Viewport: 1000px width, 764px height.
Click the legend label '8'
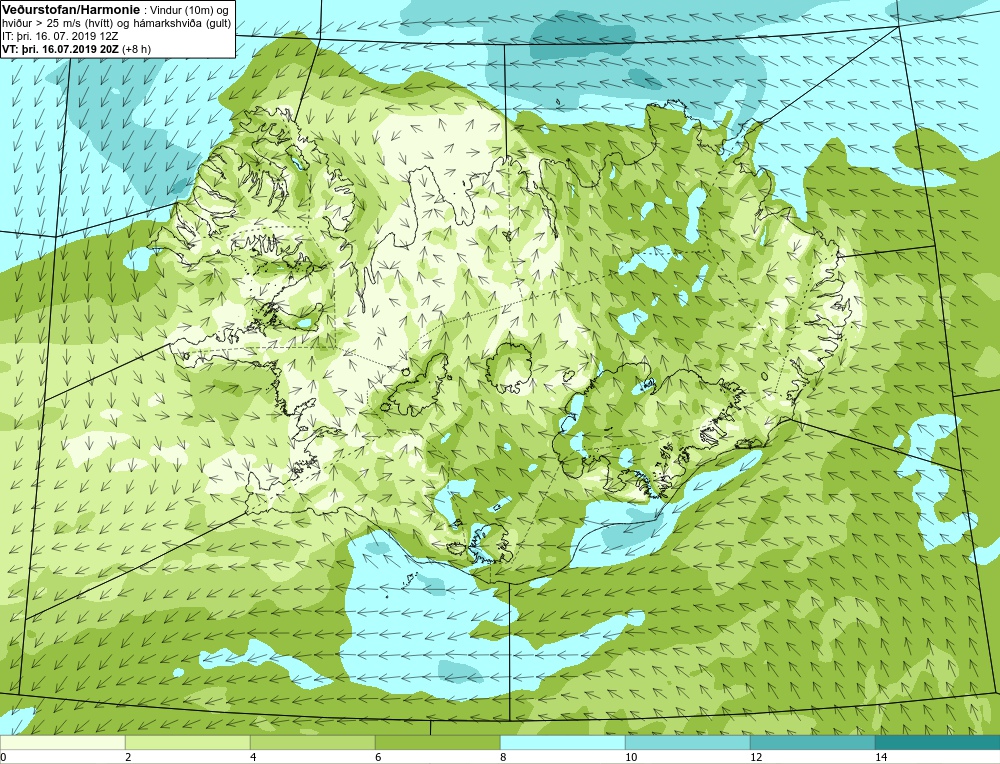tap(503, 757)
